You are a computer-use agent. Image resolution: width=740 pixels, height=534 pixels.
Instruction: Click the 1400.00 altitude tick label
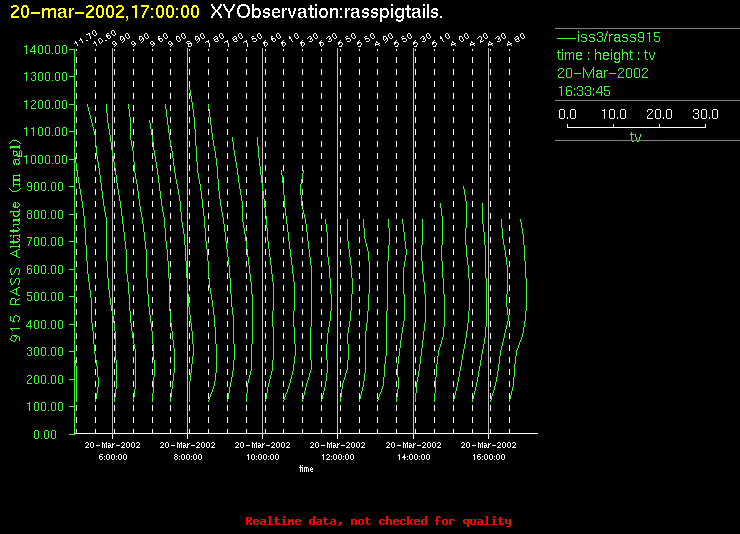coord(42,49)
